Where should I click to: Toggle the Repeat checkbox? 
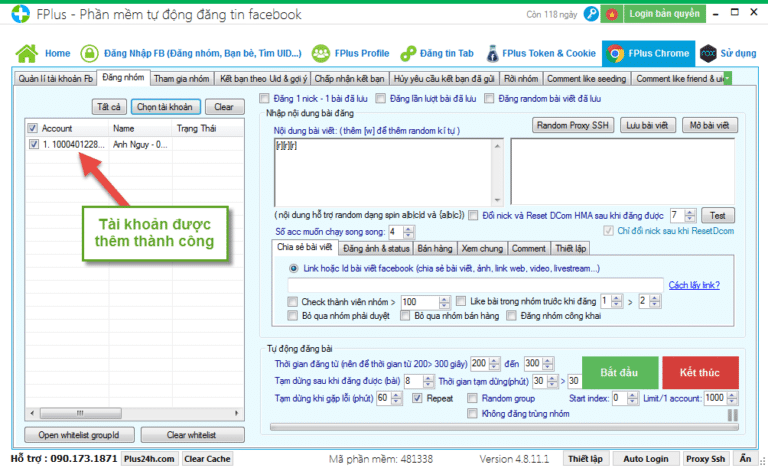[417, 398]
